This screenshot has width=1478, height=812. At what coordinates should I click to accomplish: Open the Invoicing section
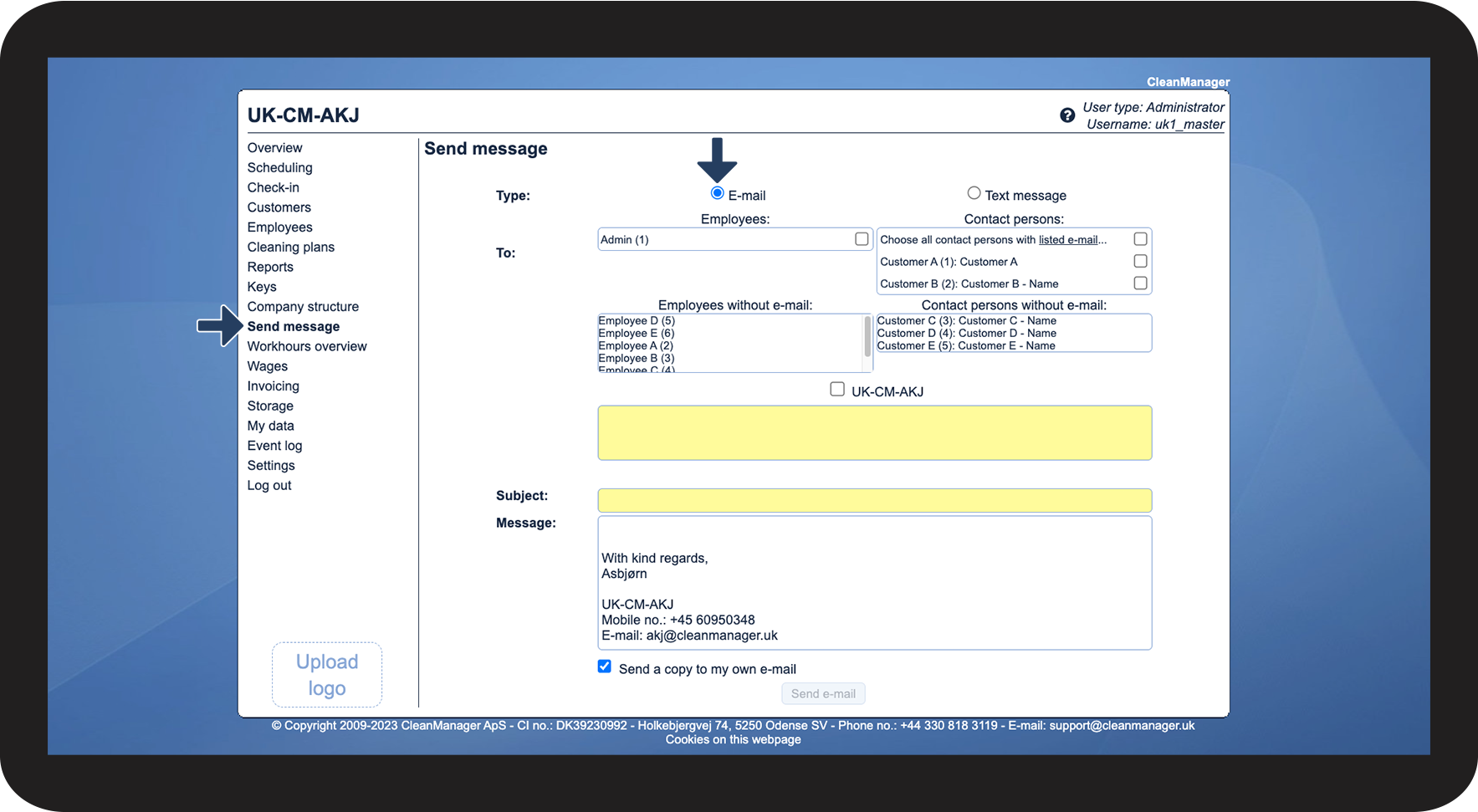click(273, 386)
